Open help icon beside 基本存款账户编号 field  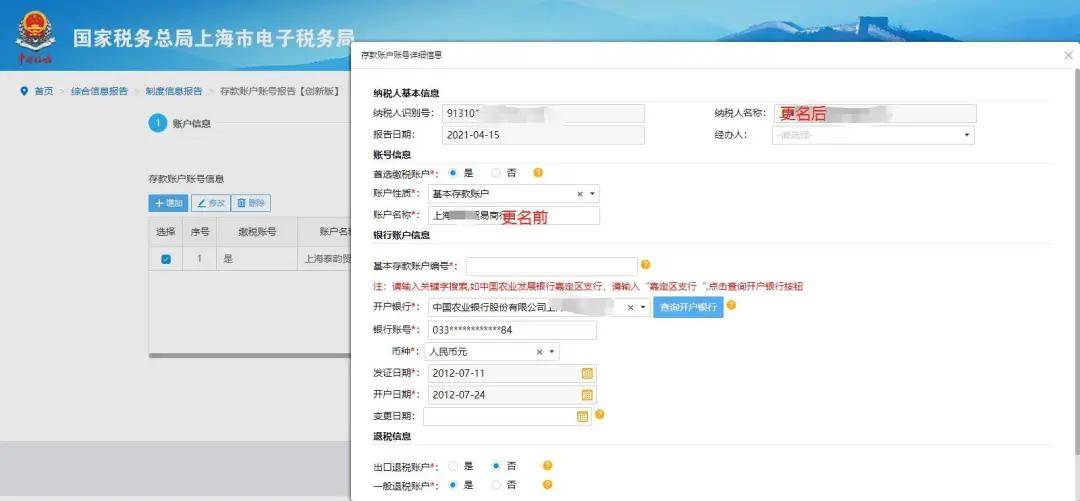[645, 265]
